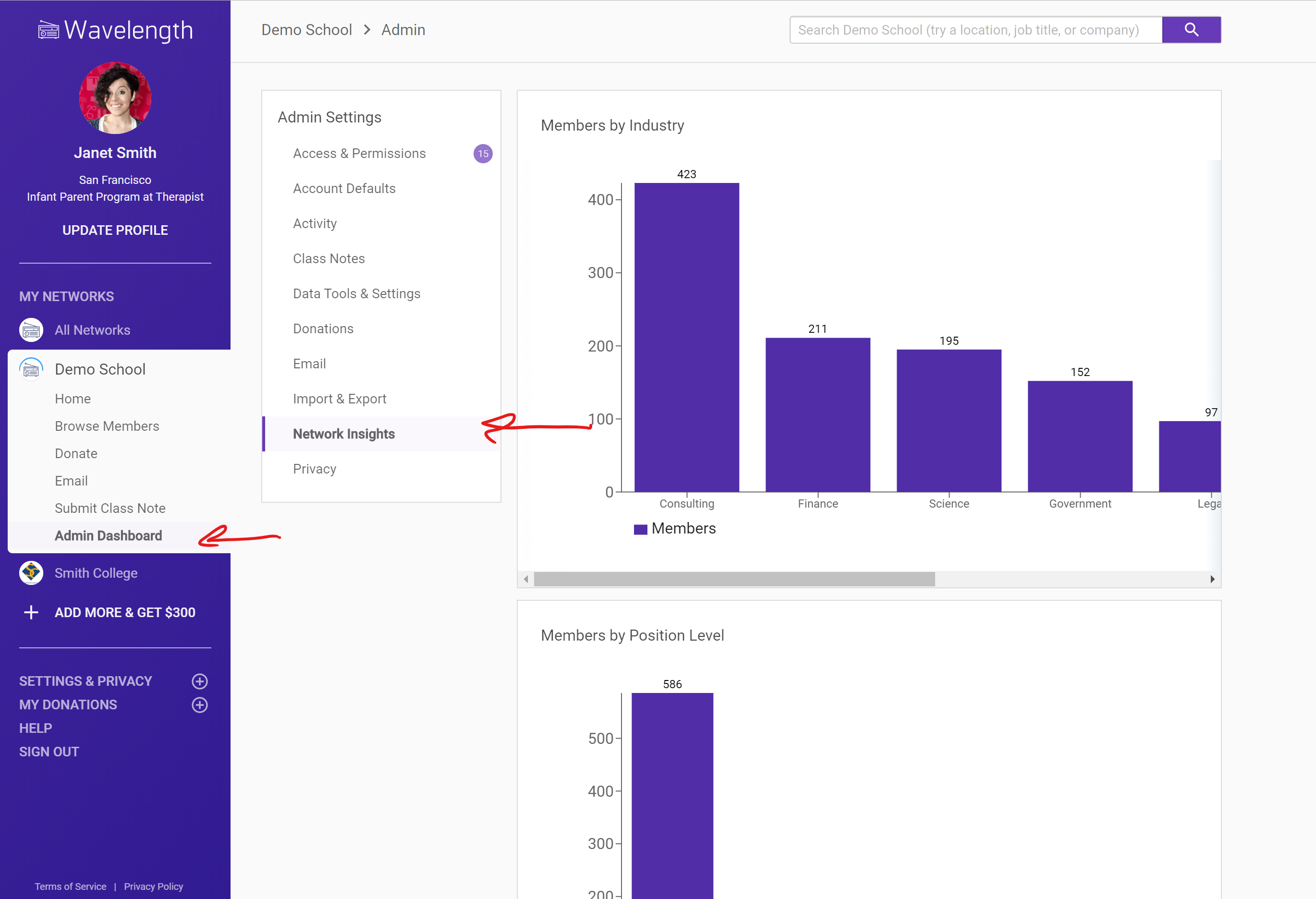The image size is (1316, 899).
Task: Open Data Tools & Settings
Action: tap(356, 294)
